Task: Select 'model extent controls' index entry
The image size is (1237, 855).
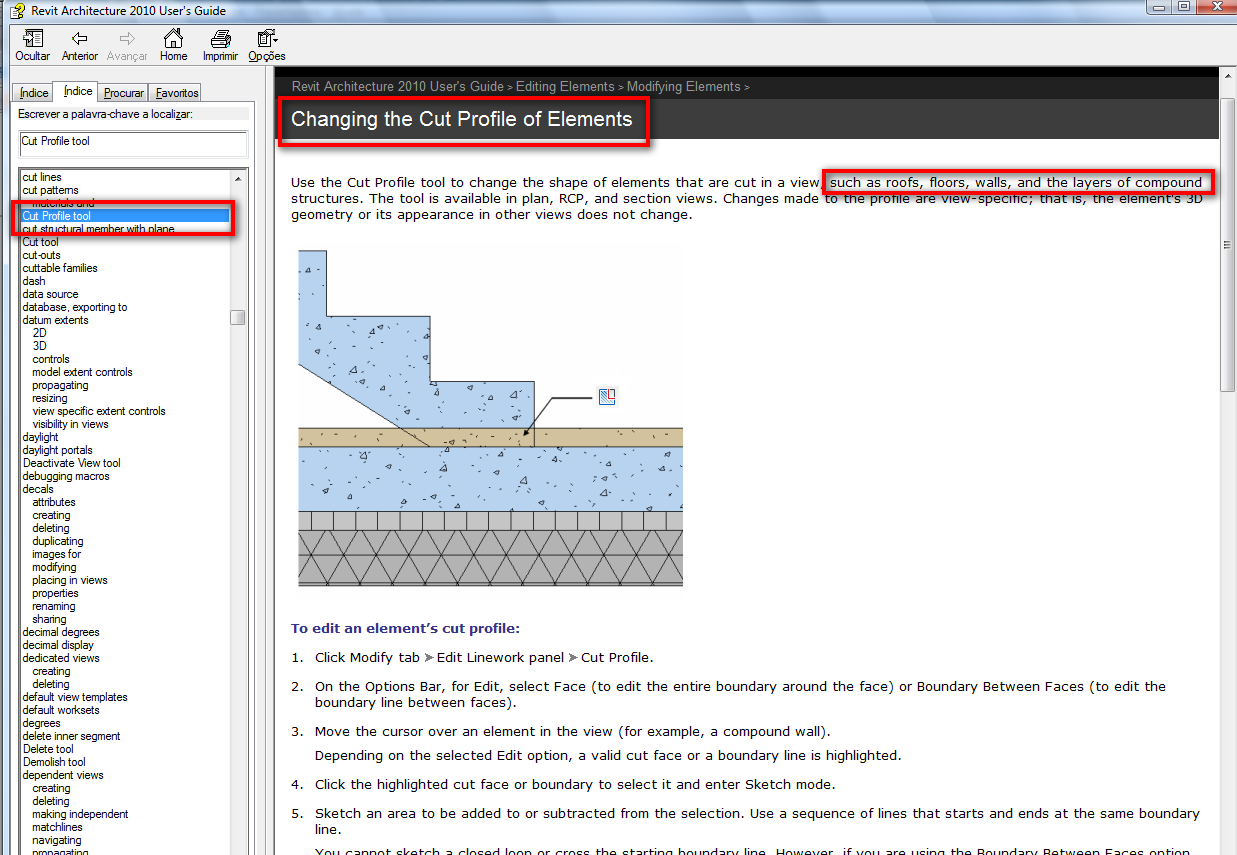Action: [82, 372]
